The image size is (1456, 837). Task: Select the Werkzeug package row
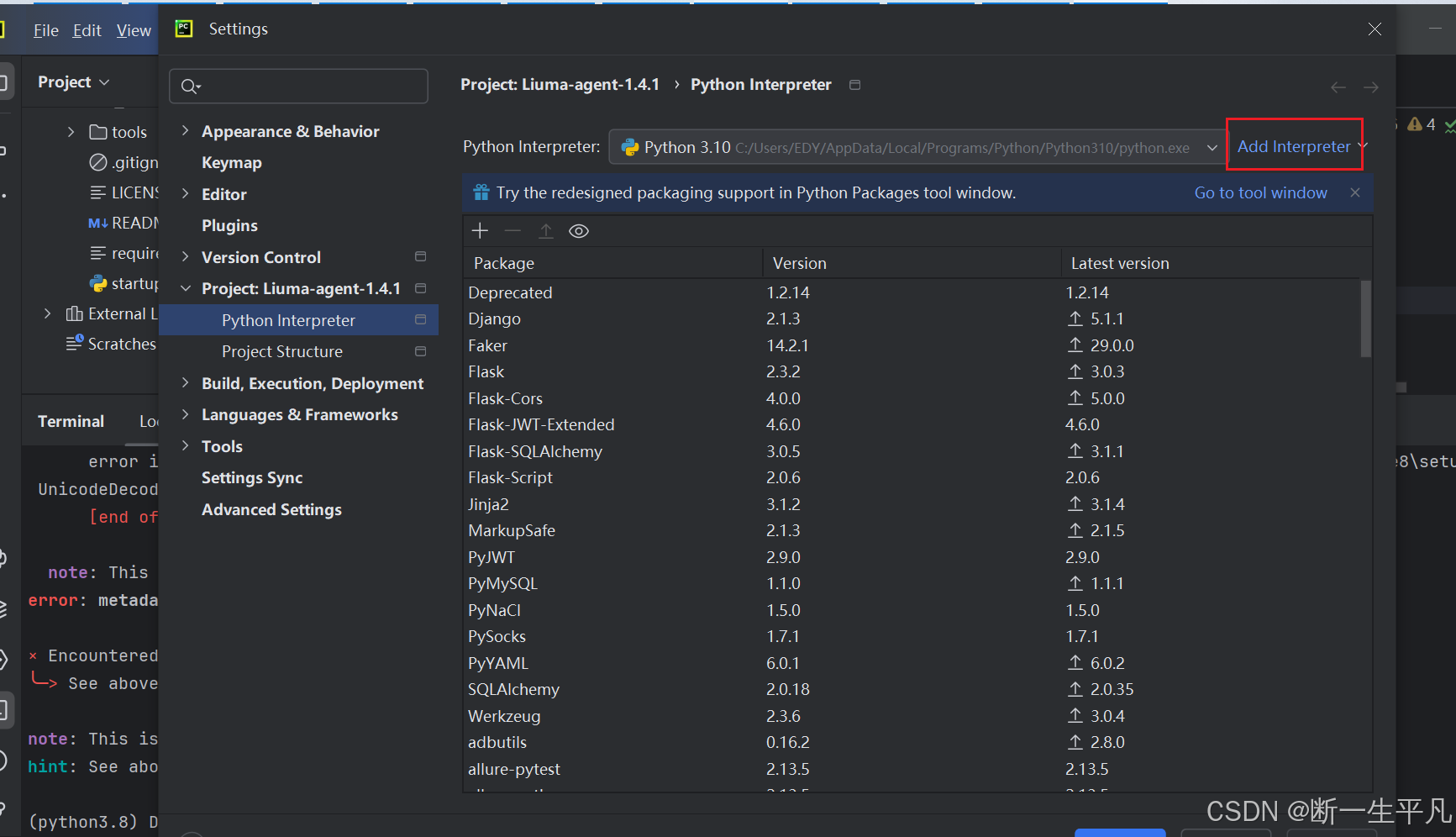pos(912,716)
